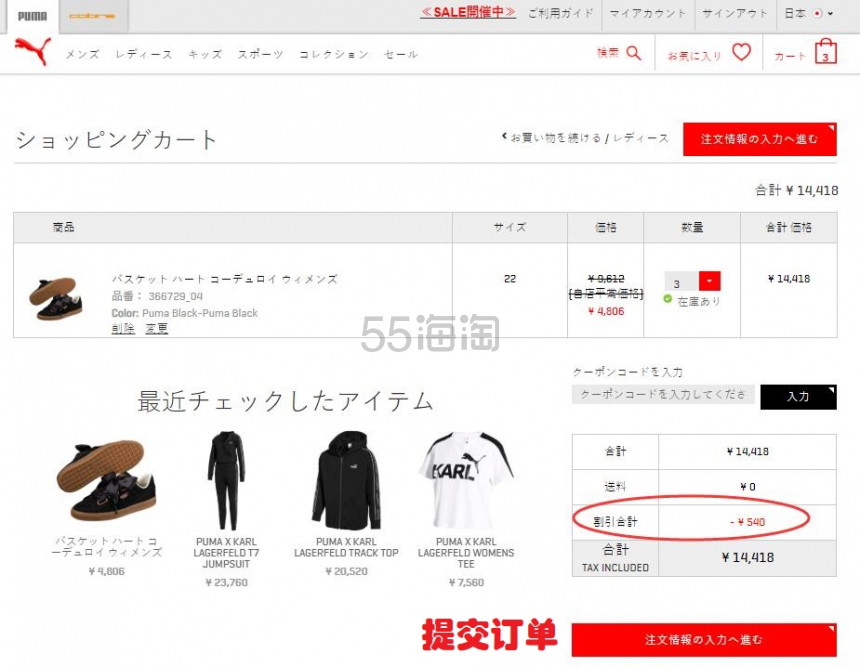Click the PUMA cat logo

[x=33, y=51]
